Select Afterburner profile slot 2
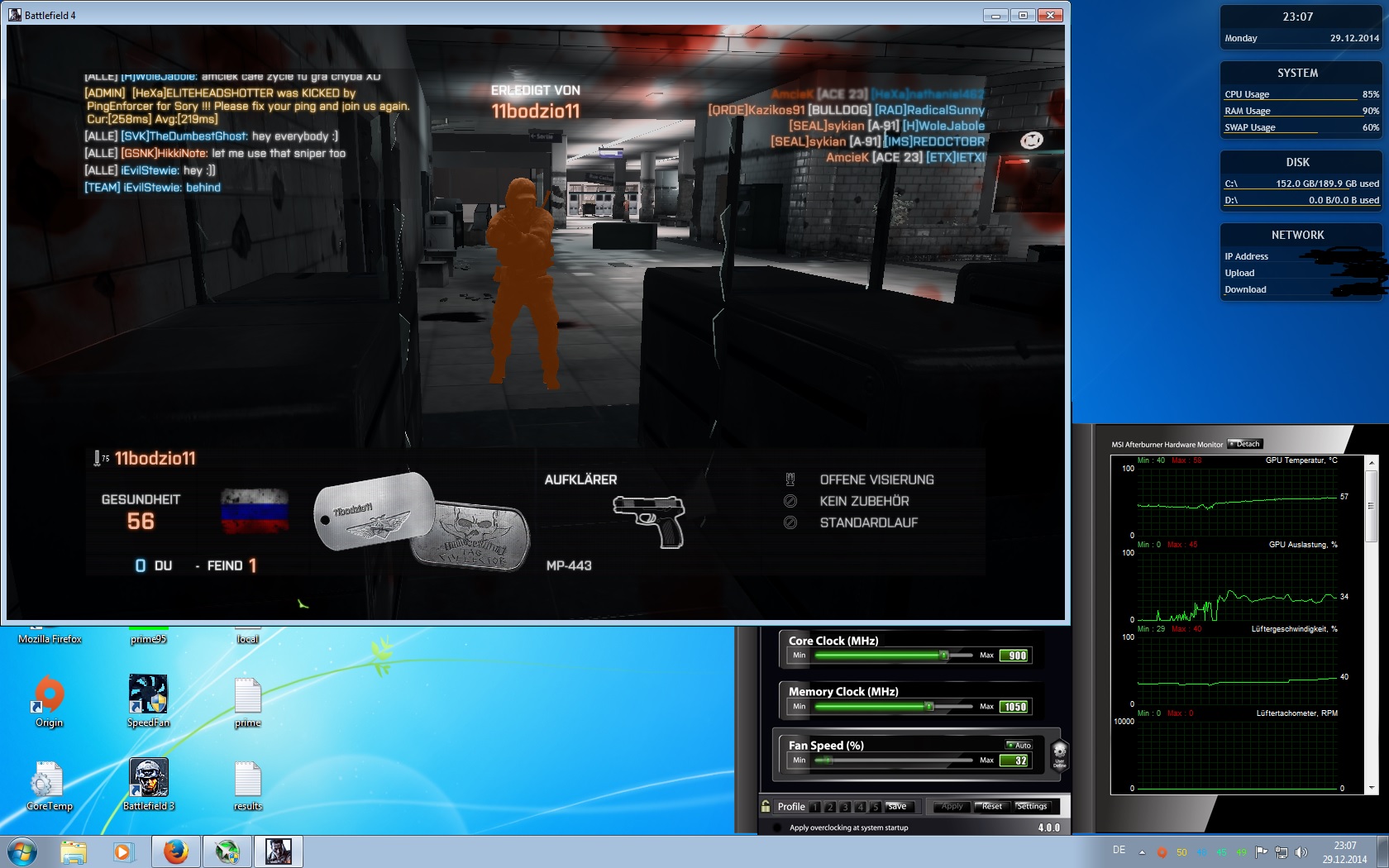This screenshot has width=1389, height=868. (830, 807)
